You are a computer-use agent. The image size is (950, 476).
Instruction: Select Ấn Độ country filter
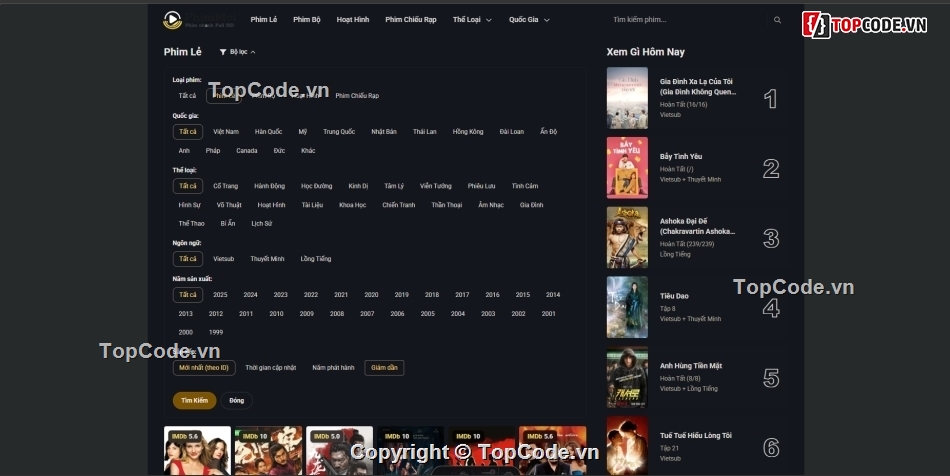pos(548,131)
